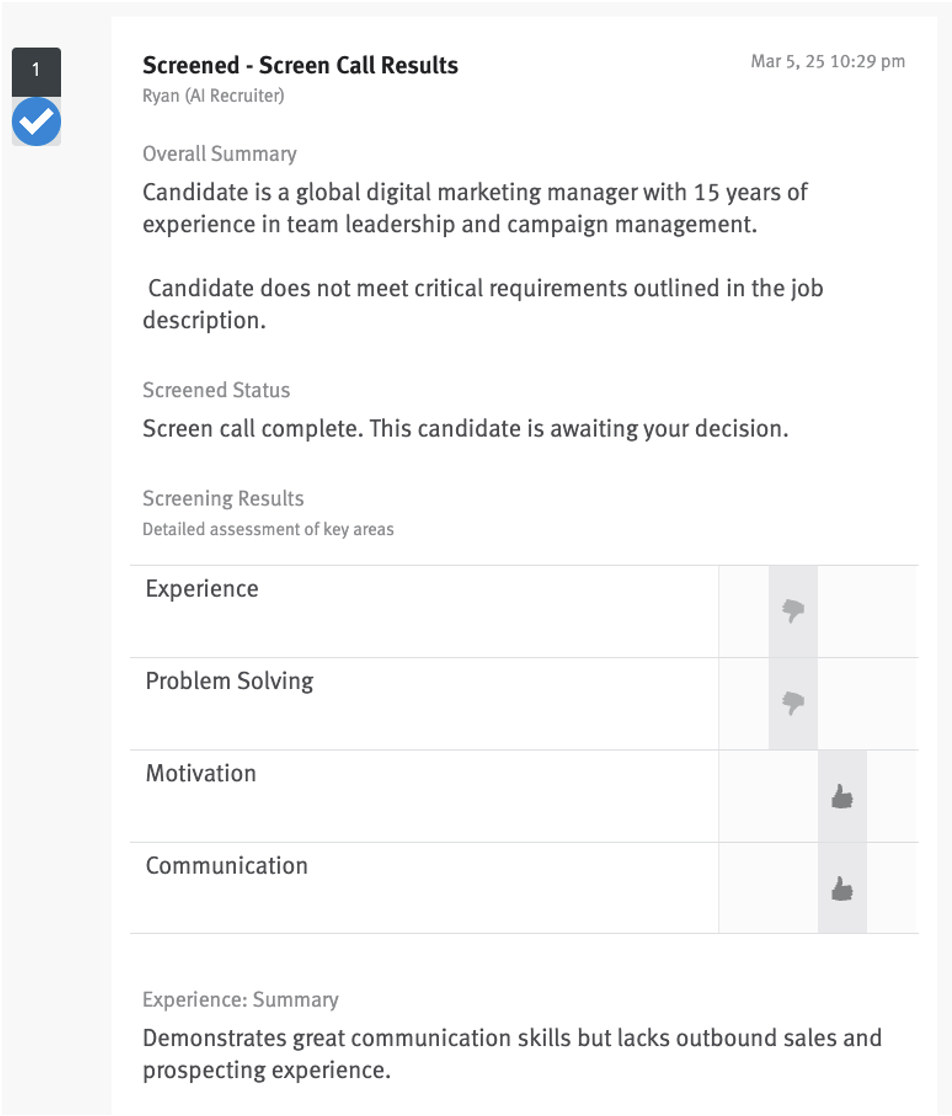The height and width of the screenshot is (1116, 952).
Task: Click the Screened - Screen Call Results title
Action: click(x=300, y=65)
